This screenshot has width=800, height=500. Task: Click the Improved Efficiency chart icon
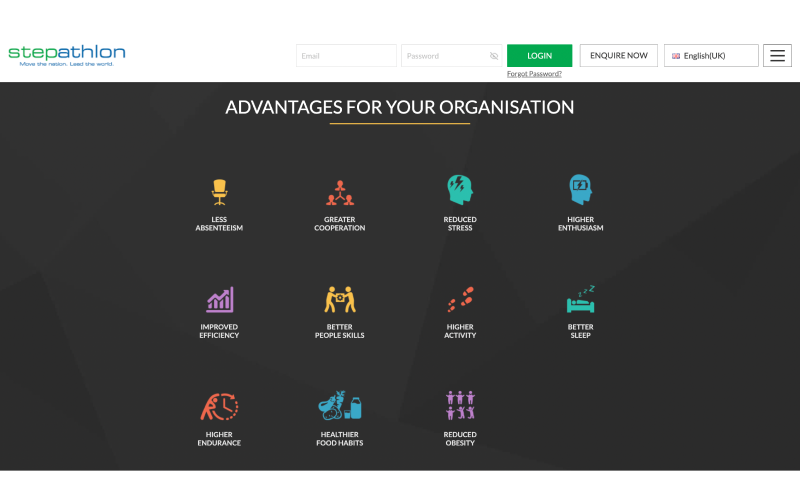point(220,299)
